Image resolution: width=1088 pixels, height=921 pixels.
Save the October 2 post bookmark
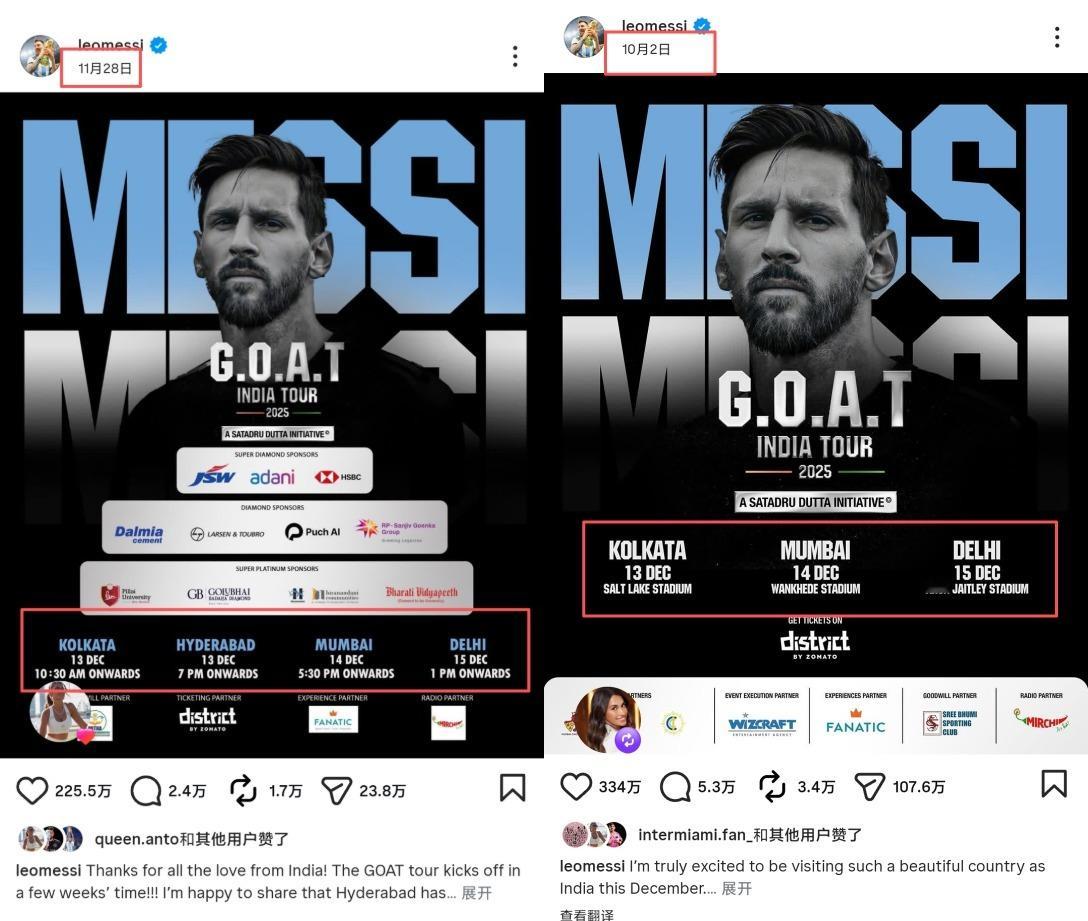tap(1054, 784)
